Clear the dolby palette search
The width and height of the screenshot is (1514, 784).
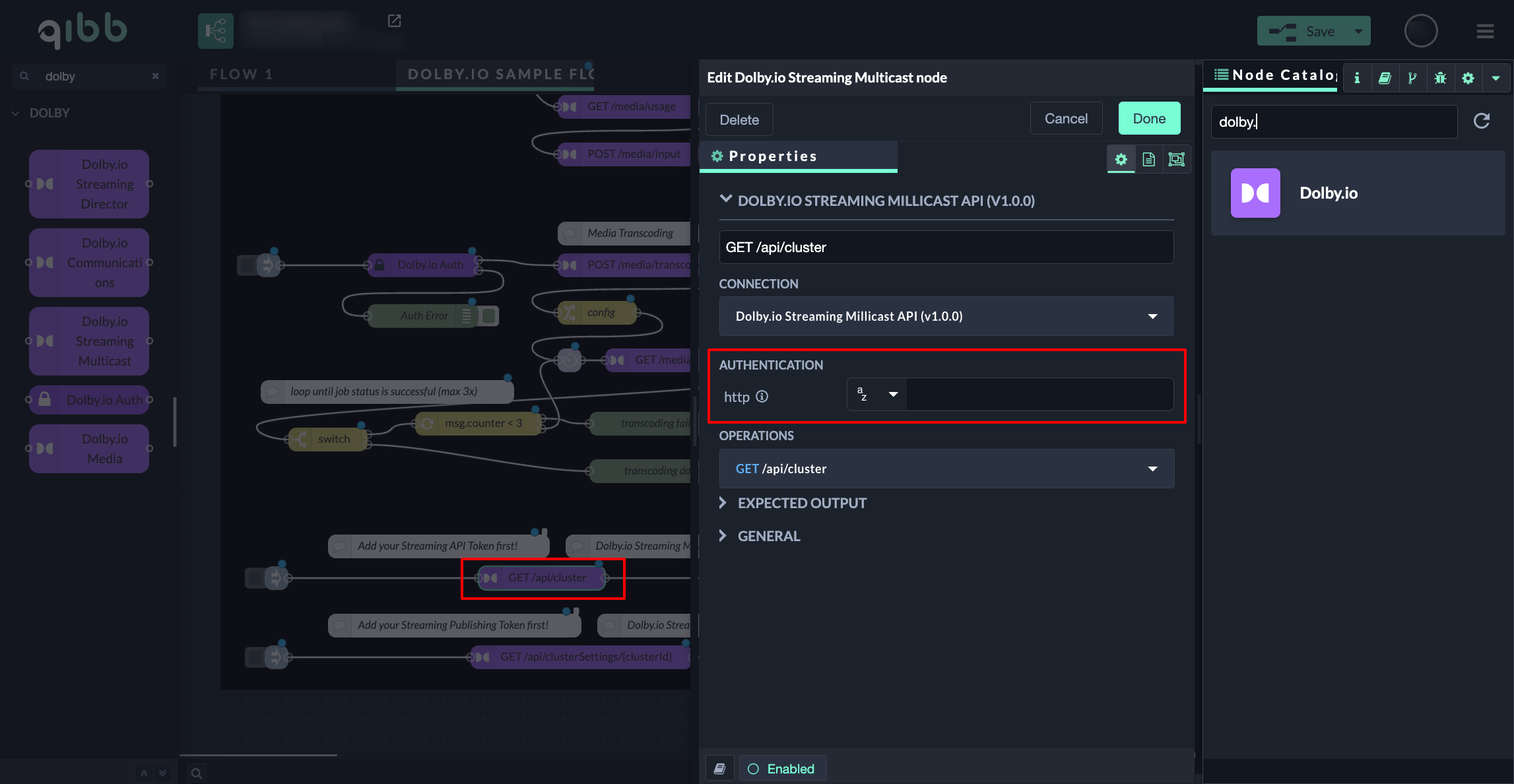coord(155,76)
